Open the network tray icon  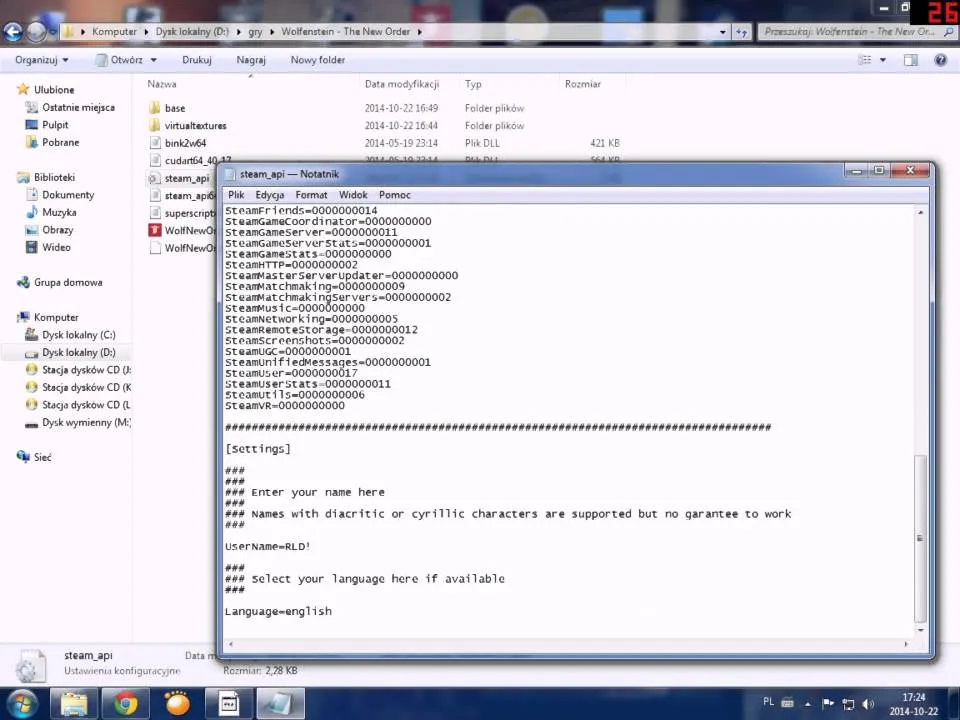point(848,704)
